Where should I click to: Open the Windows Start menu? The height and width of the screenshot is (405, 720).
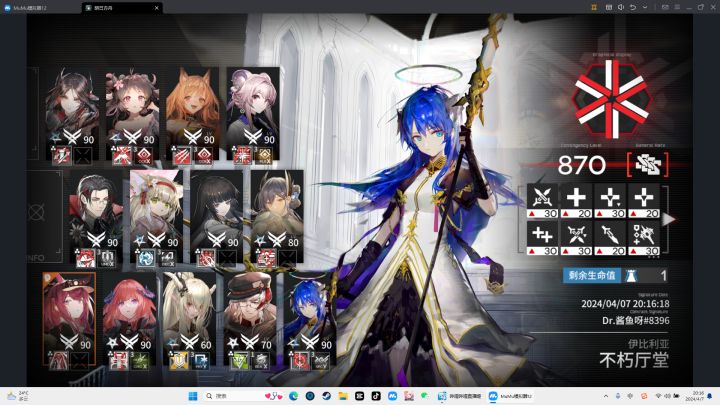(x=193, y=396)
